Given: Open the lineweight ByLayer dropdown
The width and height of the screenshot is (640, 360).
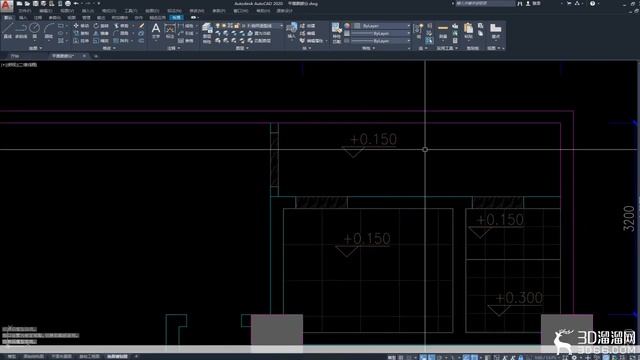Looking at the screenshot, I should pos(382,33).
